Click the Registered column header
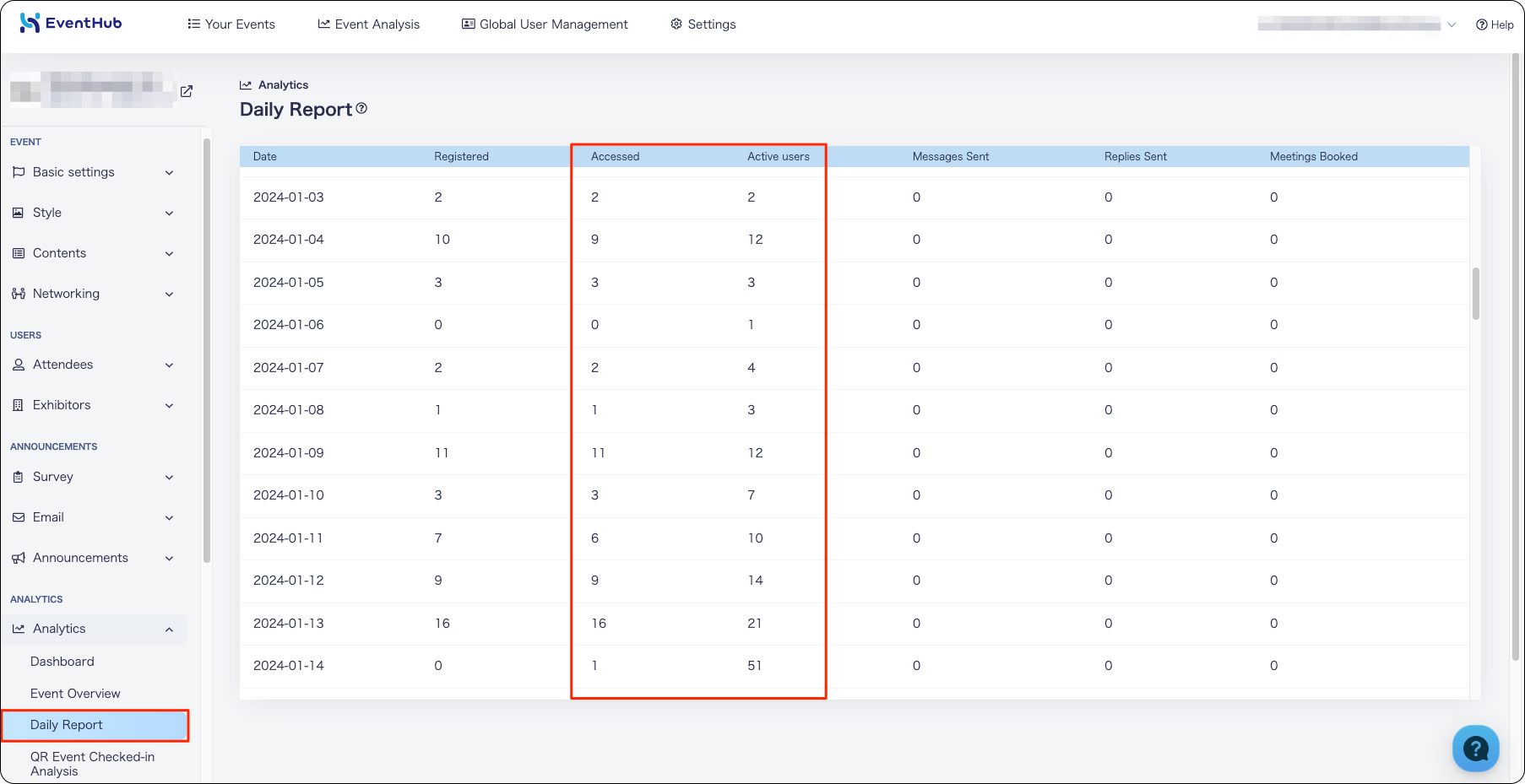 tap(461, 156)
